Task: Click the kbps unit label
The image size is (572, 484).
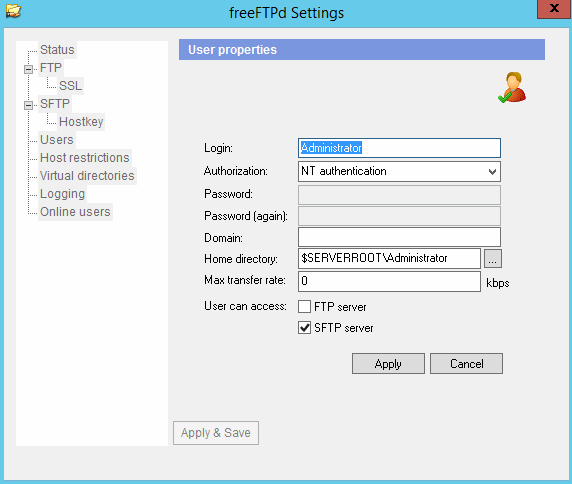Action: [x=498, y=283]
